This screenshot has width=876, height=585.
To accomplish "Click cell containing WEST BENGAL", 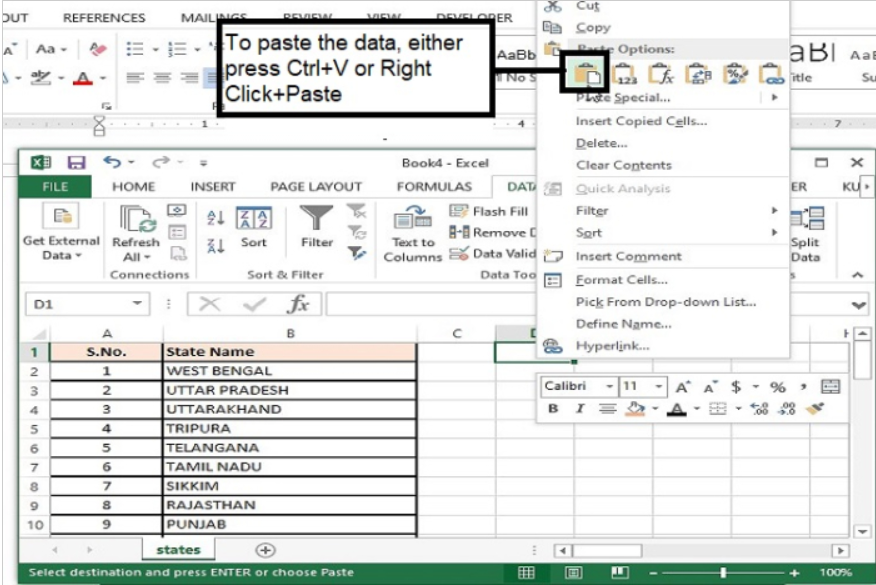I will pos(290,371).
